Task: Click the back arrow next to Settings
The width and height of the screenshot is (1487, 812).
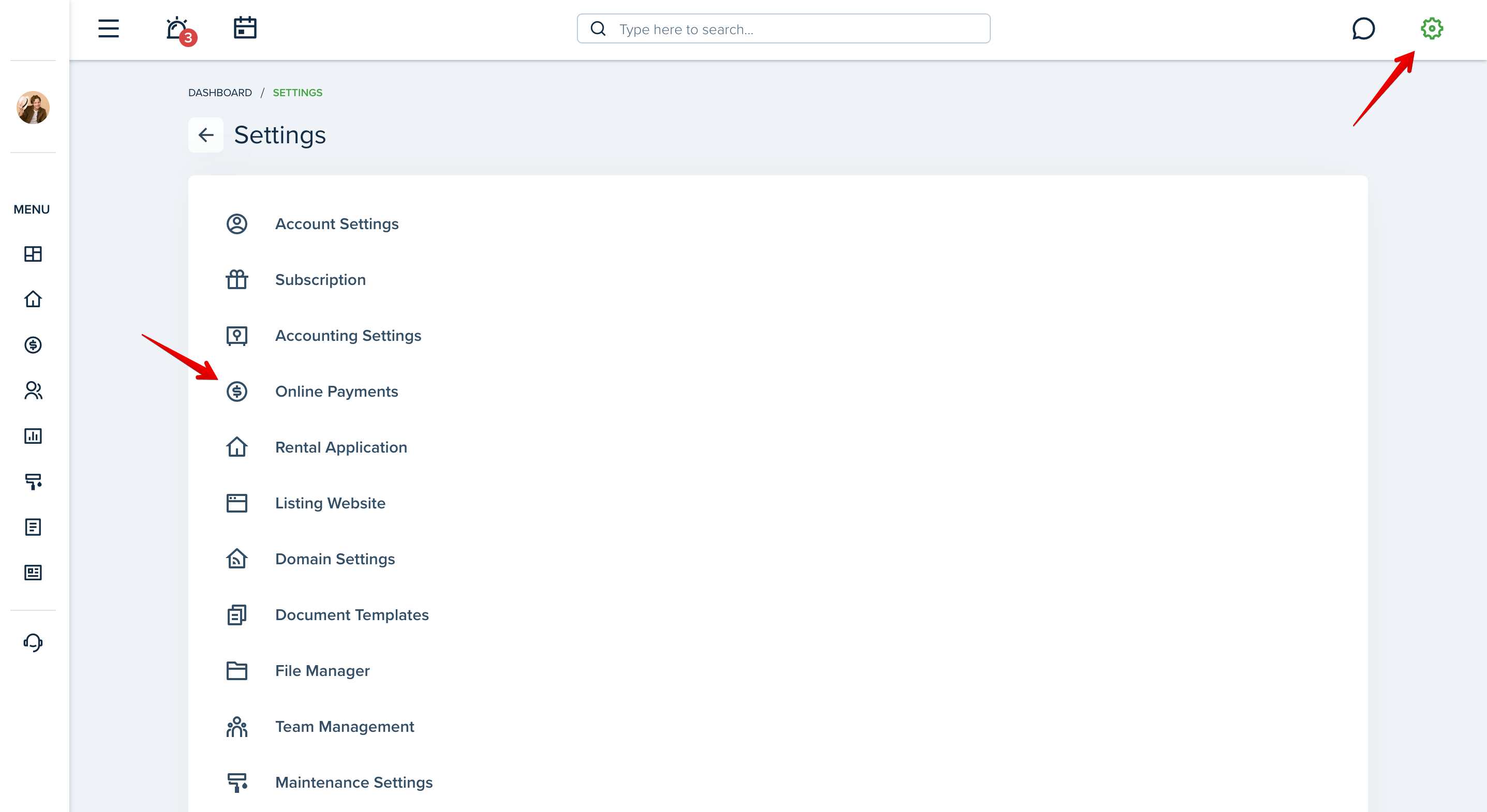Action: 205,135
